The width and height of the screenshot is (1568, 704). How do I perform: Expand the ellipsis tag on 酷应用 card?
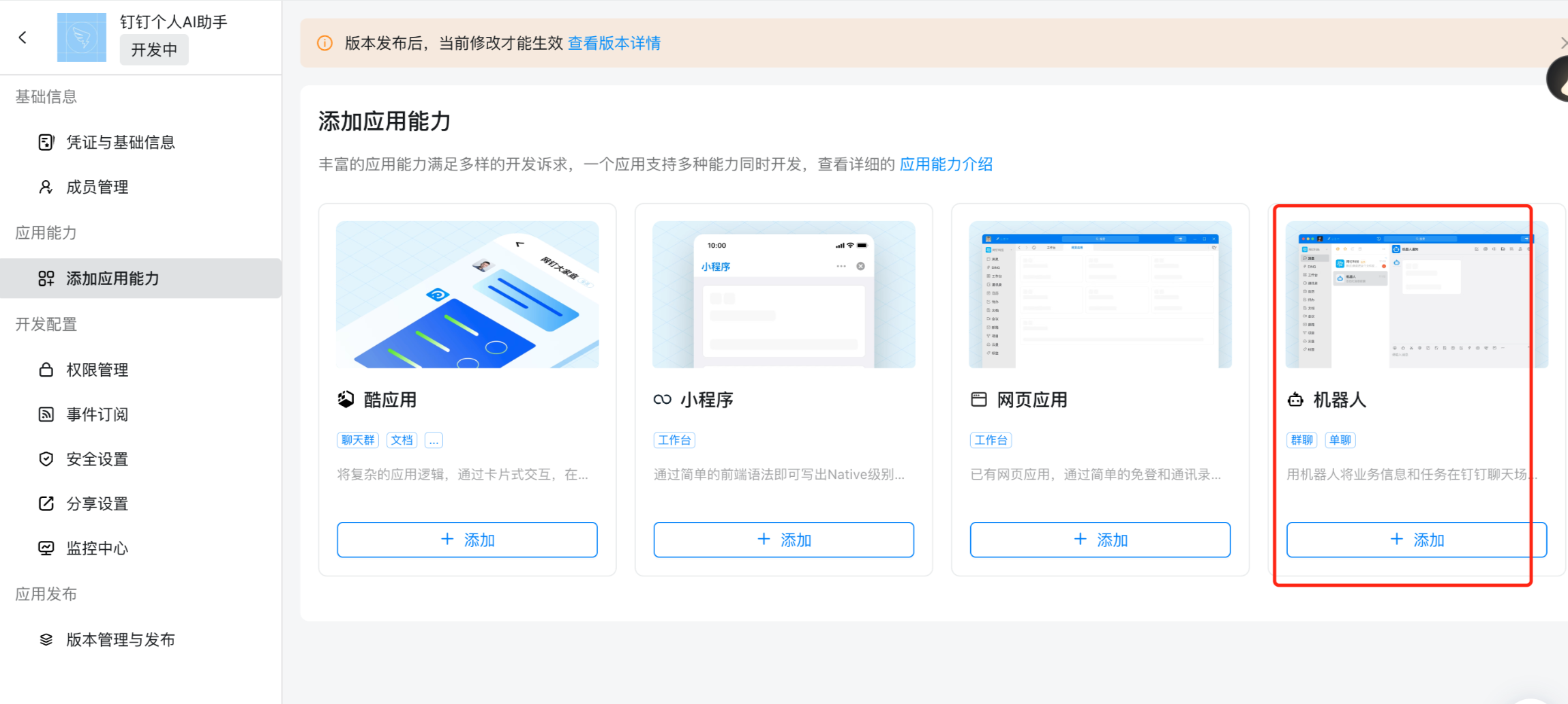[x=434, y=440]
